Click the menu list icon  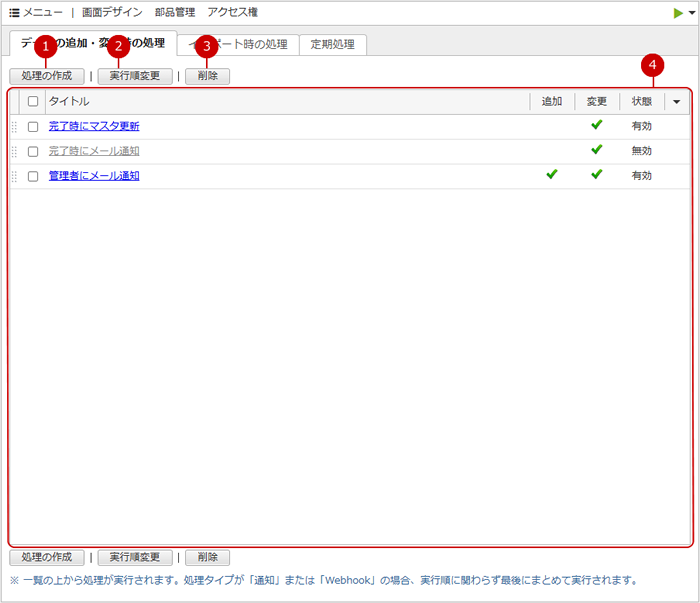tap(14, 13)
